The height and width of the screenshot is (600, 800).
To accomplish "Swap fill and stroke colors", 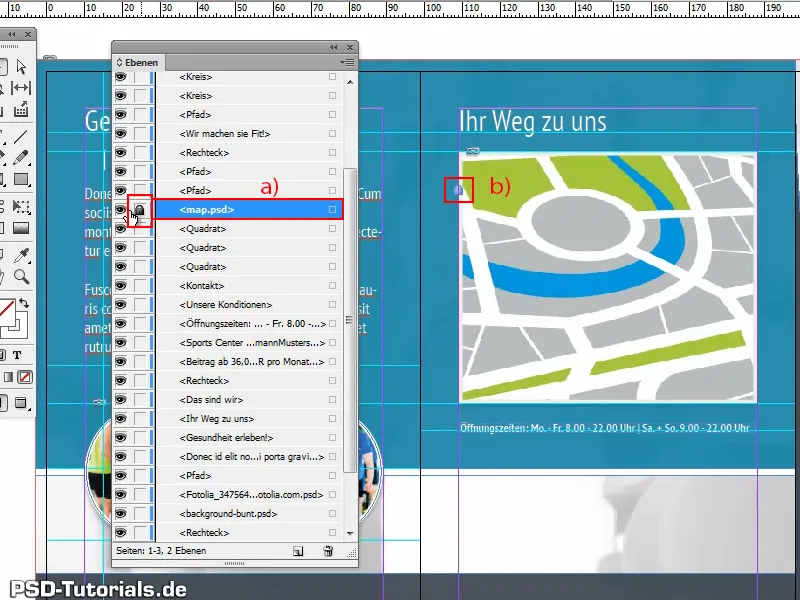I will [23, 304].
